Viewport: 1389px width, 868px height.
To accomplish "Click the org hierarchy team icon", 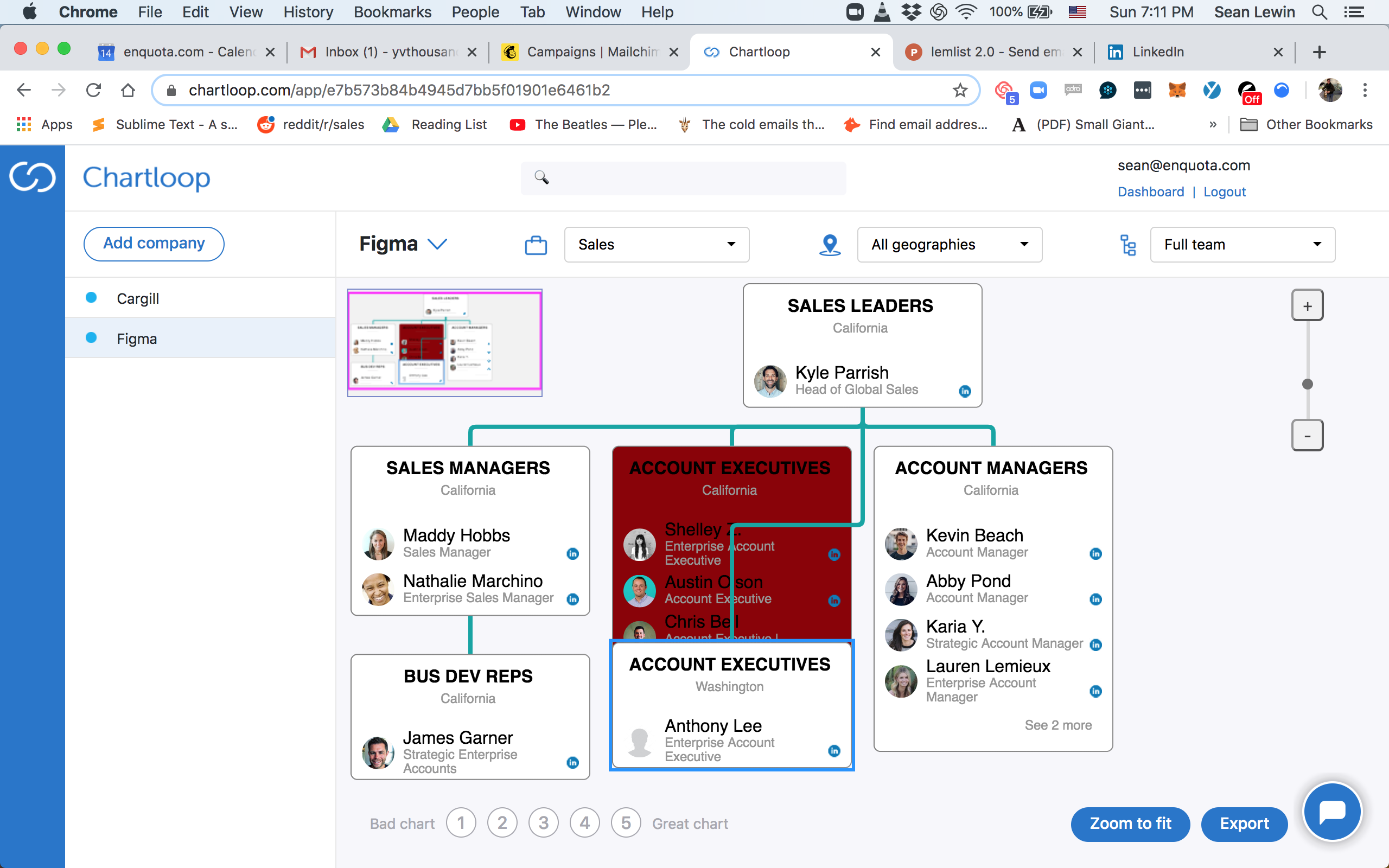I will click(1128, 245).
